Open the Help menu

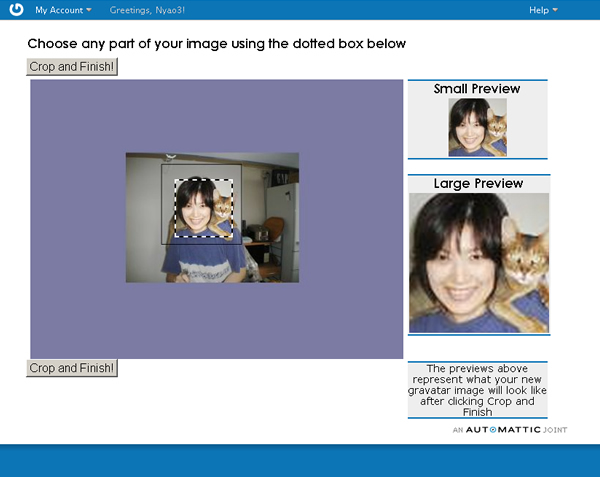coord(538,10)
